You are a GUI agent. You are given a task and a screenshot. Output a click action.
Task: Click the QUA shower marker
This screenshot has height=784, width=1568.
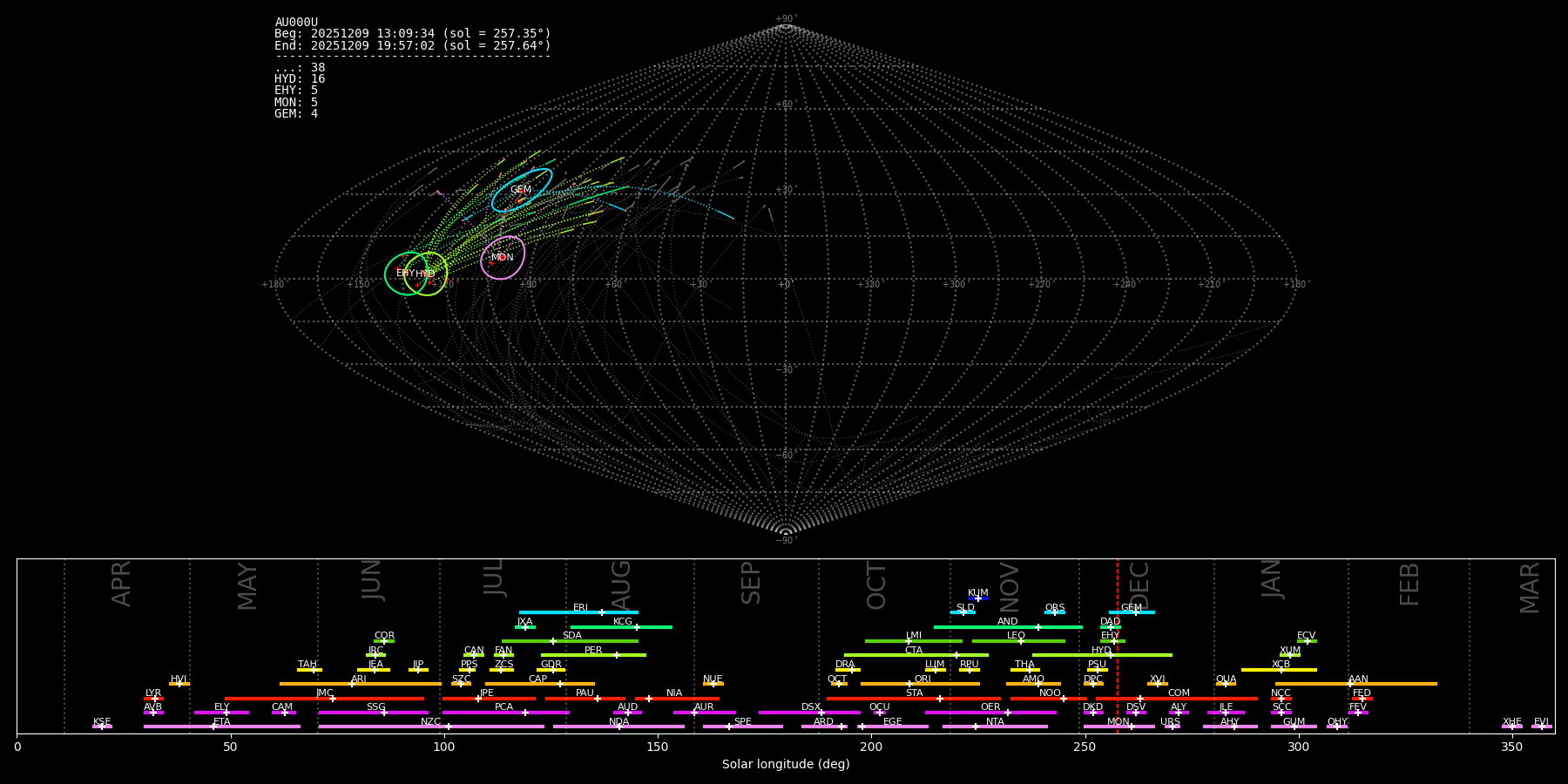(1226, 684)
